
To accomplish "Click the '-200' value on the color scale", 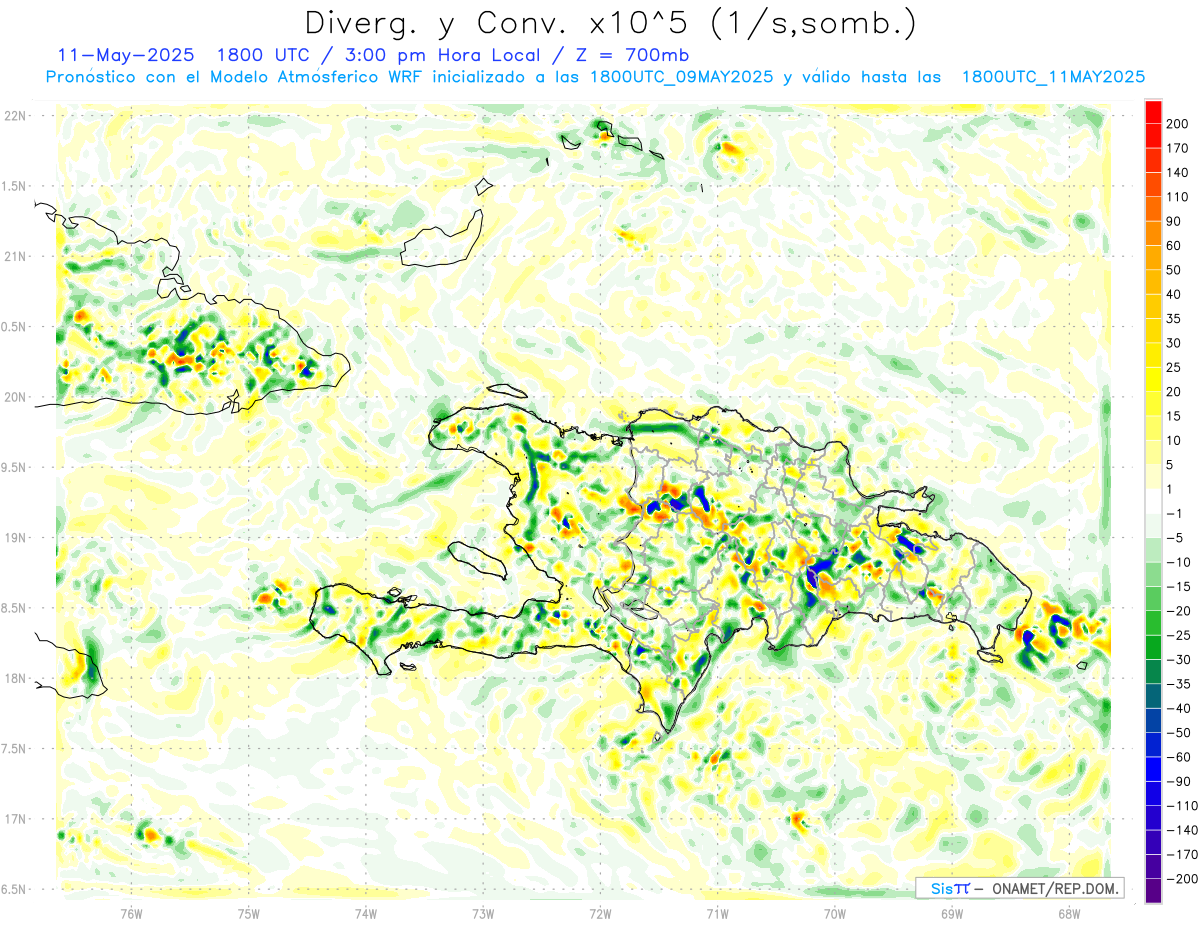I will pyautogui.click(x=1185, y=878).
